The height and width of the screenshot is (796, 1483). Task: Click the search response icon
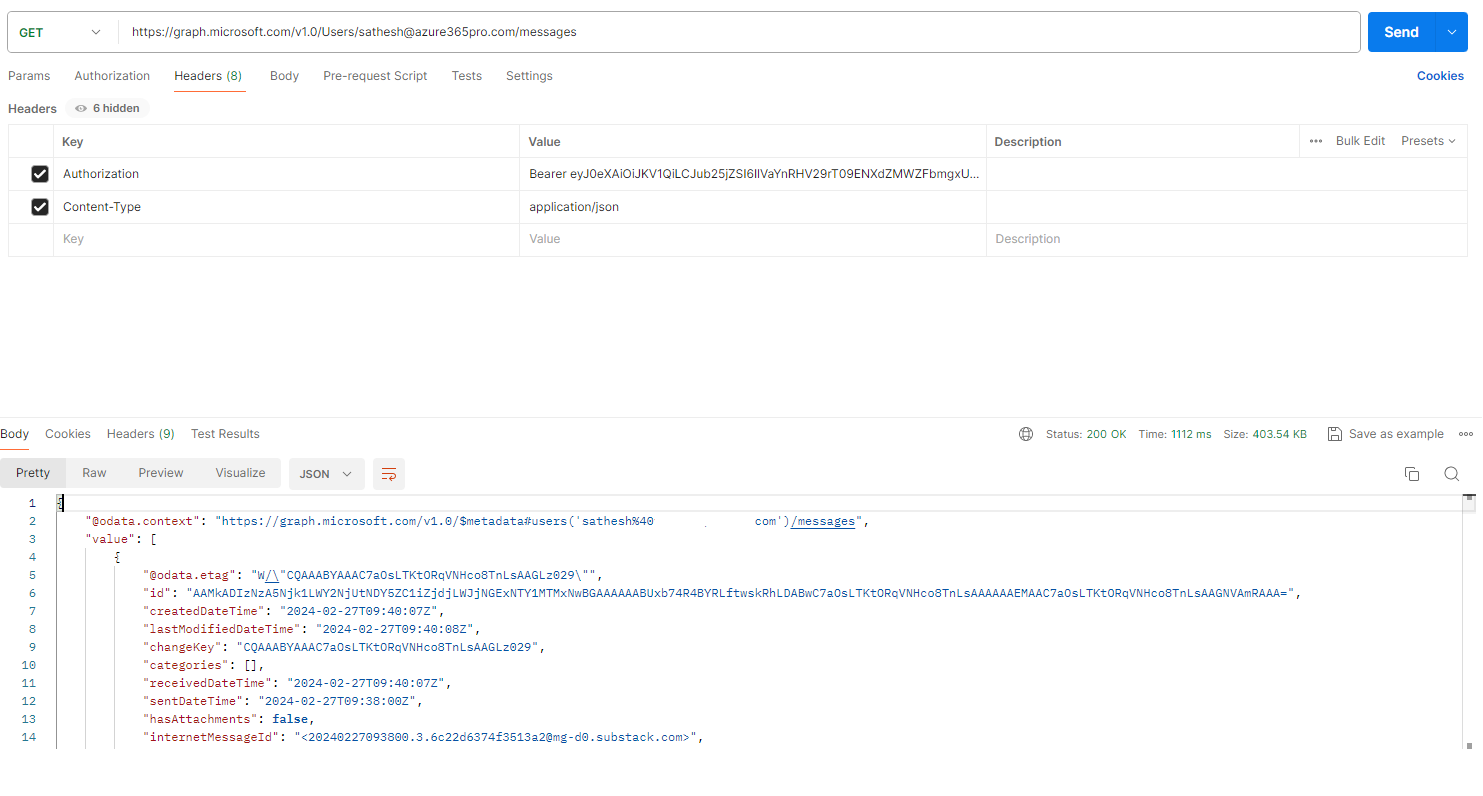pyautogui.click(x=1451, y=474)
